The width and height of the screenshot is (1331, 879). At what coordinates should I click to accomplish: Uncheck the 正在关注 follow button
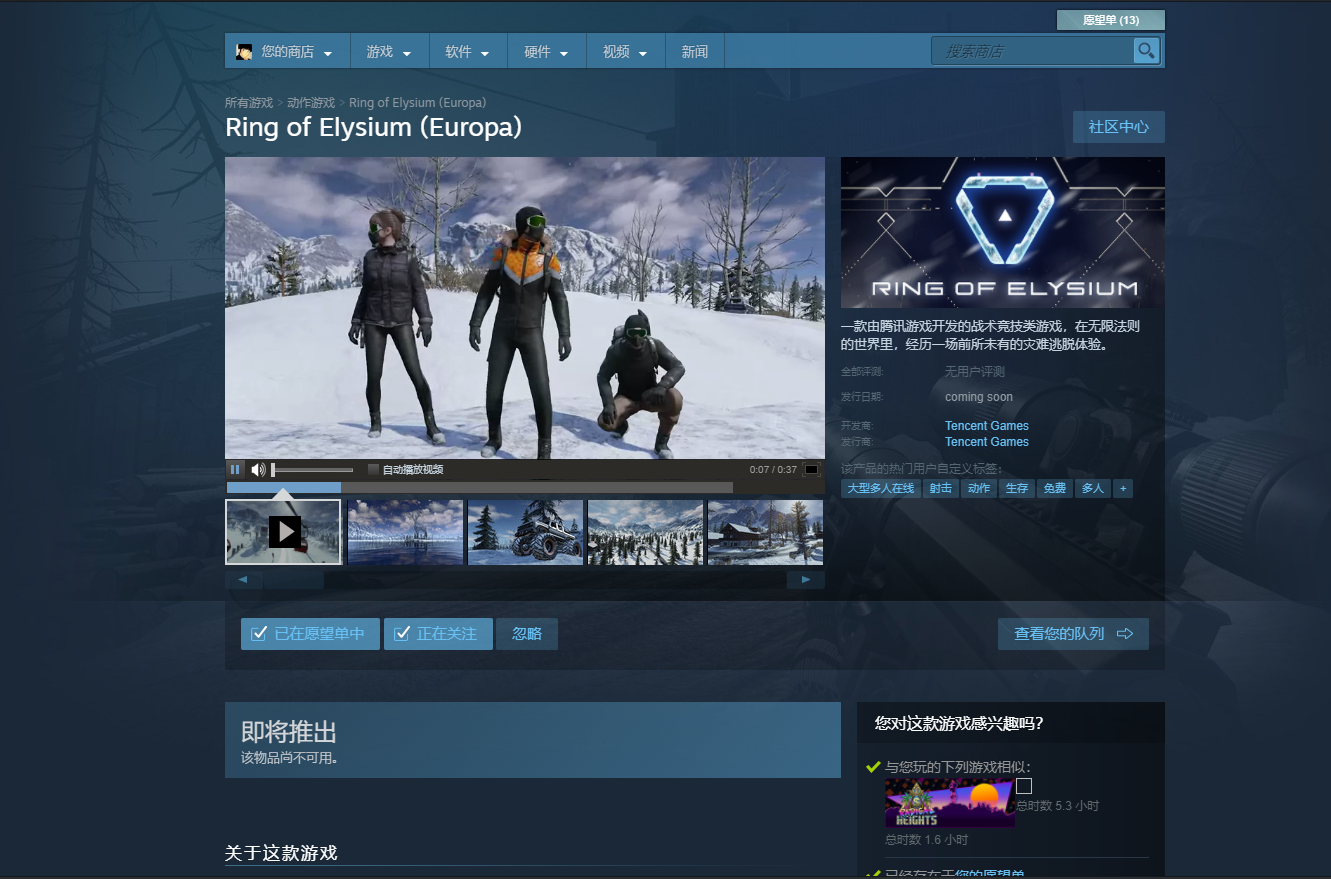pos(438,634)
